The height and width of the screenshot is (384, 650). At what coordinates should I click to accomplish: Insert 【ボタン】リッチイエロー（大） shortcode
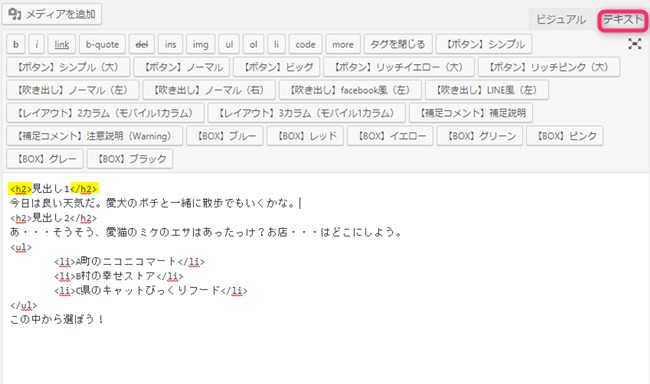(399, 67)
